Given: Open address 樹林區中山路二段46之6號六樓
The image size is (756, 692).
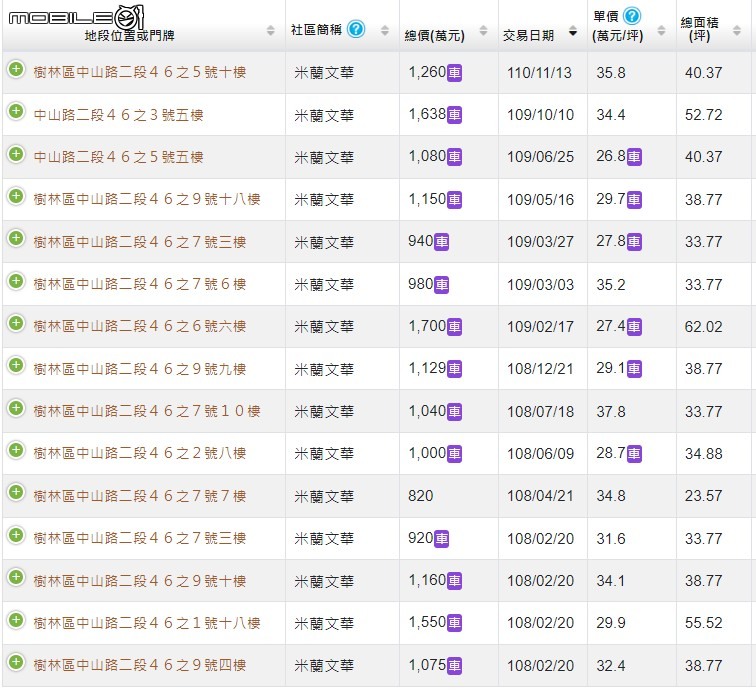Looking at the screenshot, I should tap(140, 326).
